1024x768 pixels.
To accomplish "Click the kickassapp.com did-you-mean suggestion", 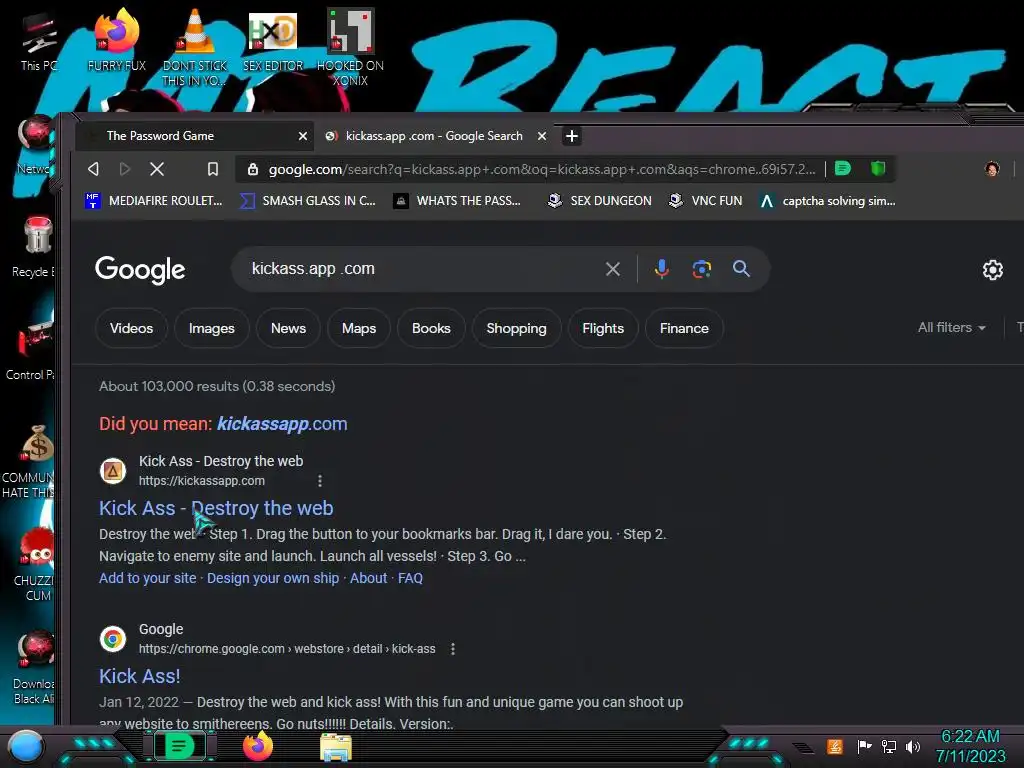I will pyautogui.click(x=282, y=424).
